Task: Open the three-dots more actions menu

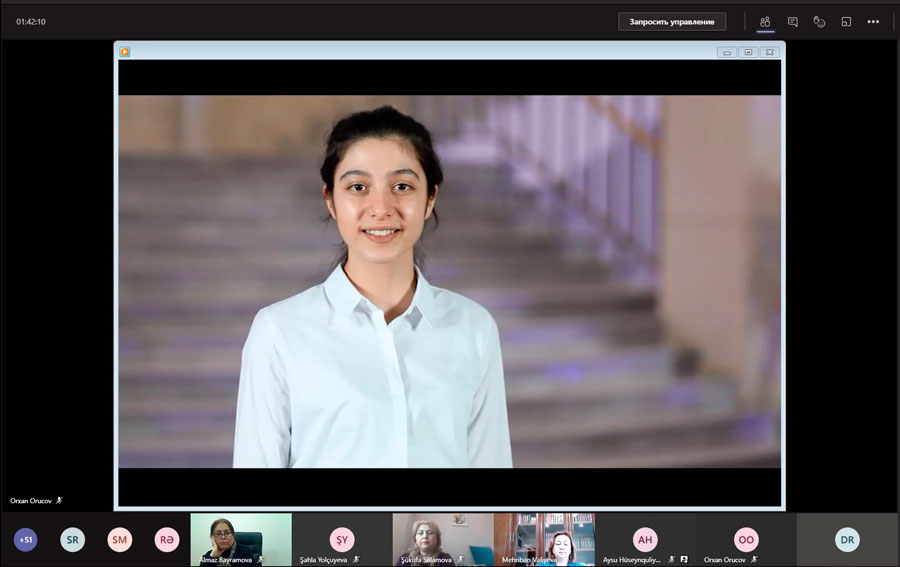Action: click(873, 22)
